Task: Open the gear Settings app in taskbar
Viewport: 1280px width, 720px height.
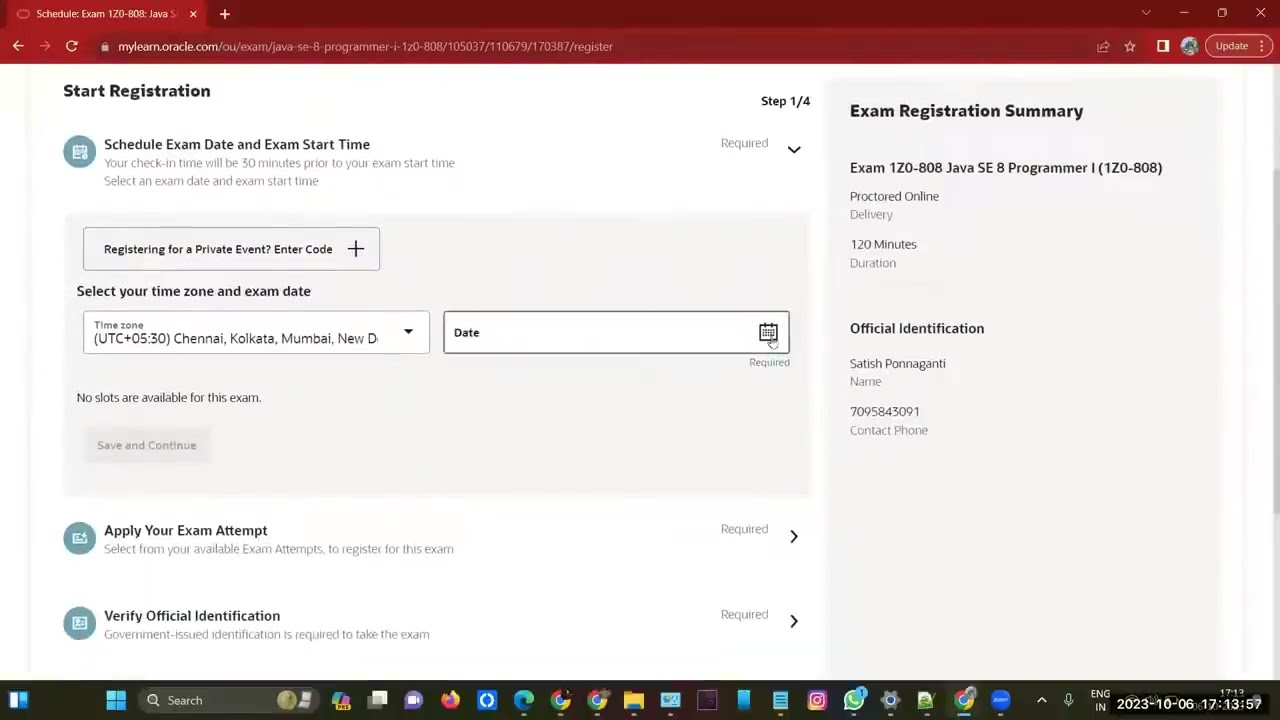Action: (890, 700)
